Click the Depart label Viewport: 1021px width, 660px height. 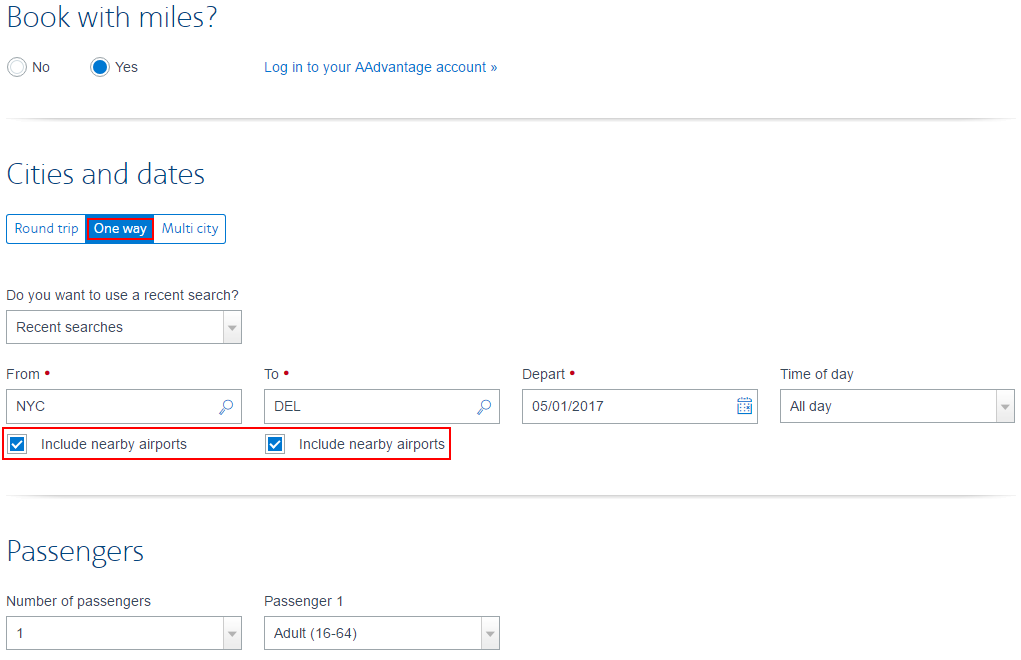point(544,374)
